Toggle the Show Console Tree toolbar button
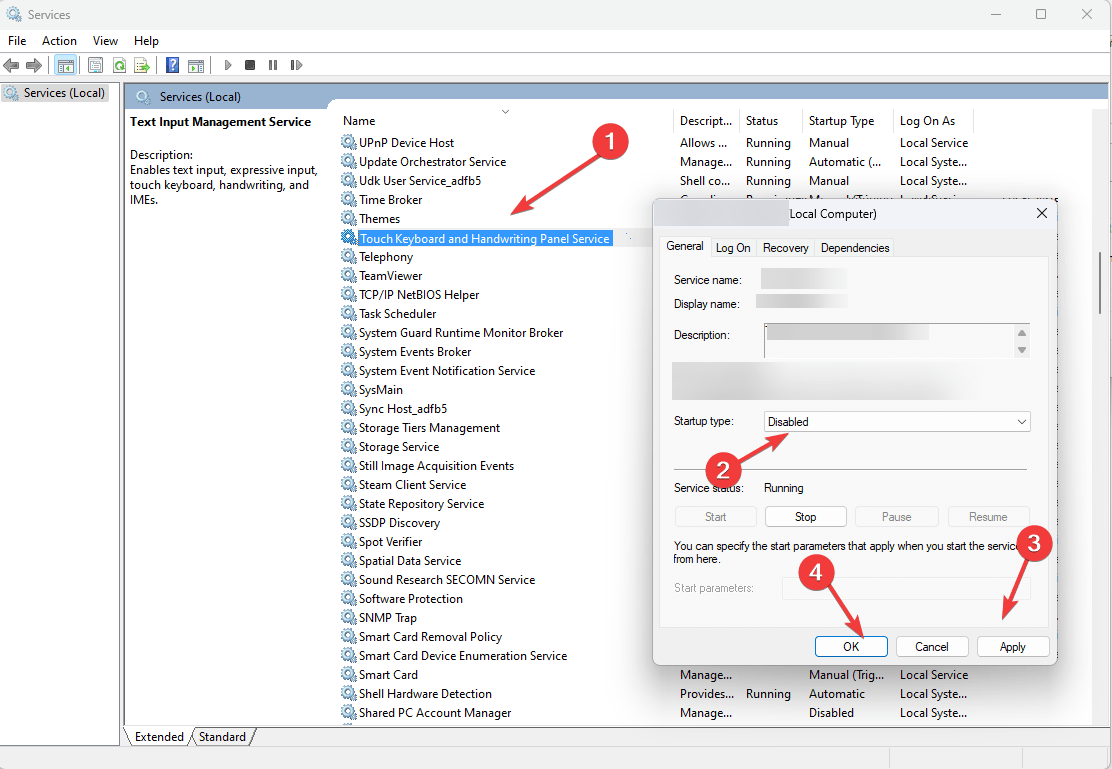 (x=66, y=65)
